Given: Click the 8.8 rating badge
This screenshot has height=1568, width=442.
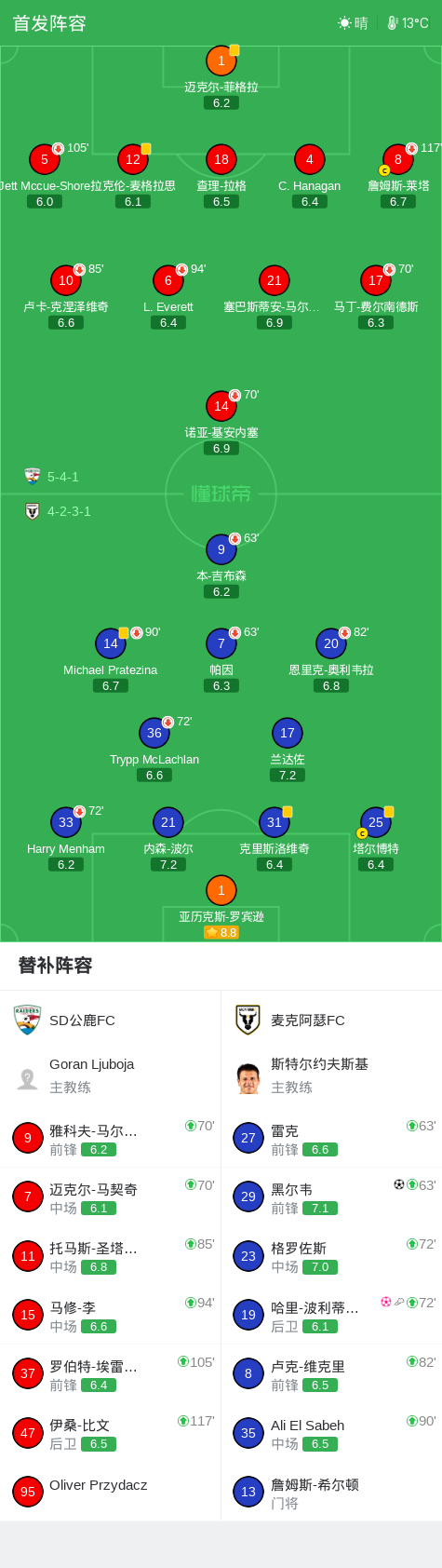Looking at the screenshot, I should point(221,932).
